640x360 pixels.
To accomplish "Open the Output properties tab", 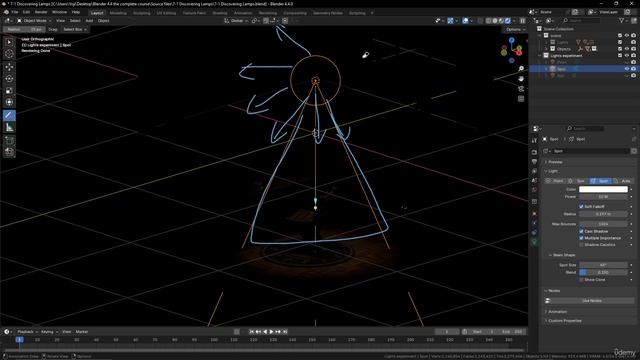I will pos(534,162).
